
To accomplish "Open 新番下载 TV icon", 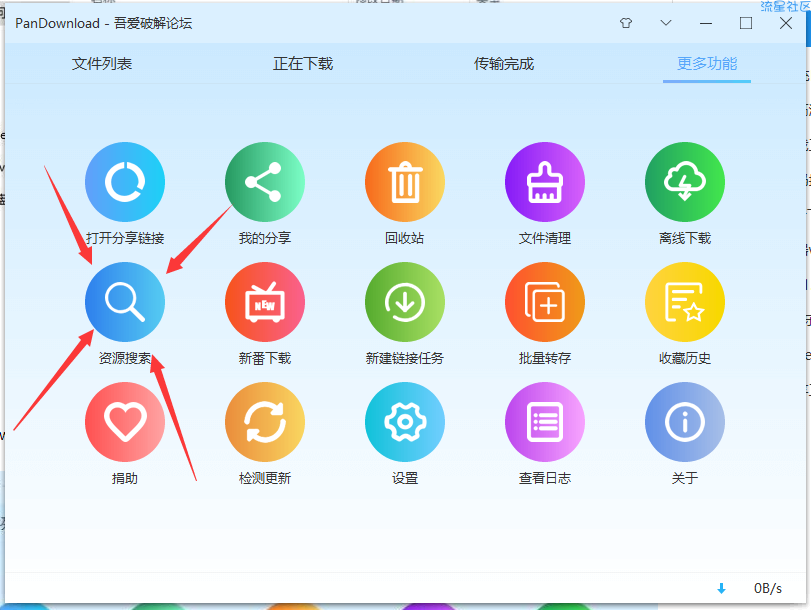I will click(265, 302).
